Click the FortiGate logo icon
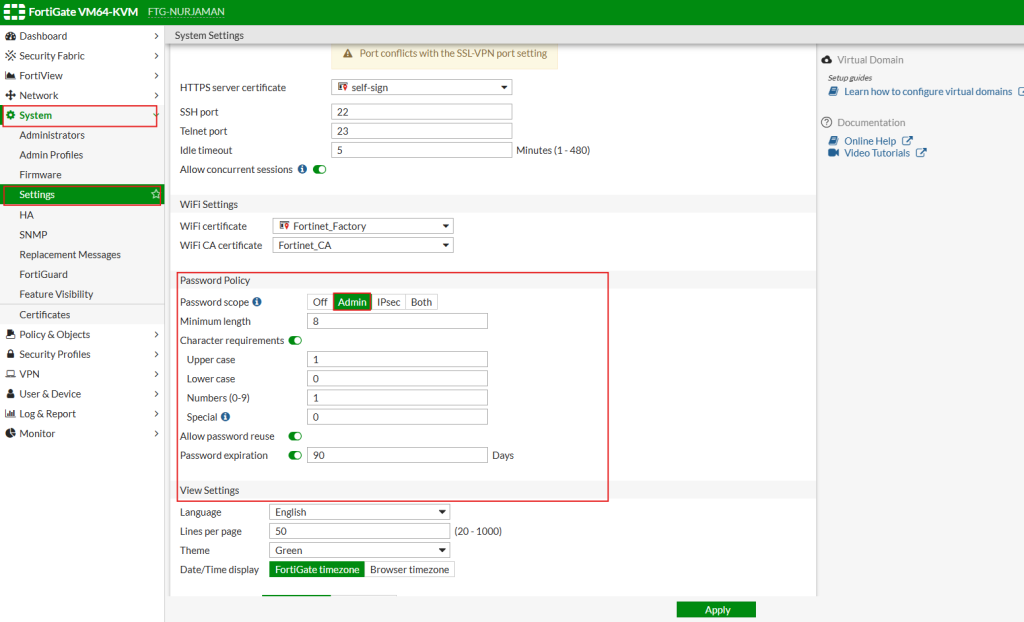This screenshot has width=1024, height=622. pos(15,12)
